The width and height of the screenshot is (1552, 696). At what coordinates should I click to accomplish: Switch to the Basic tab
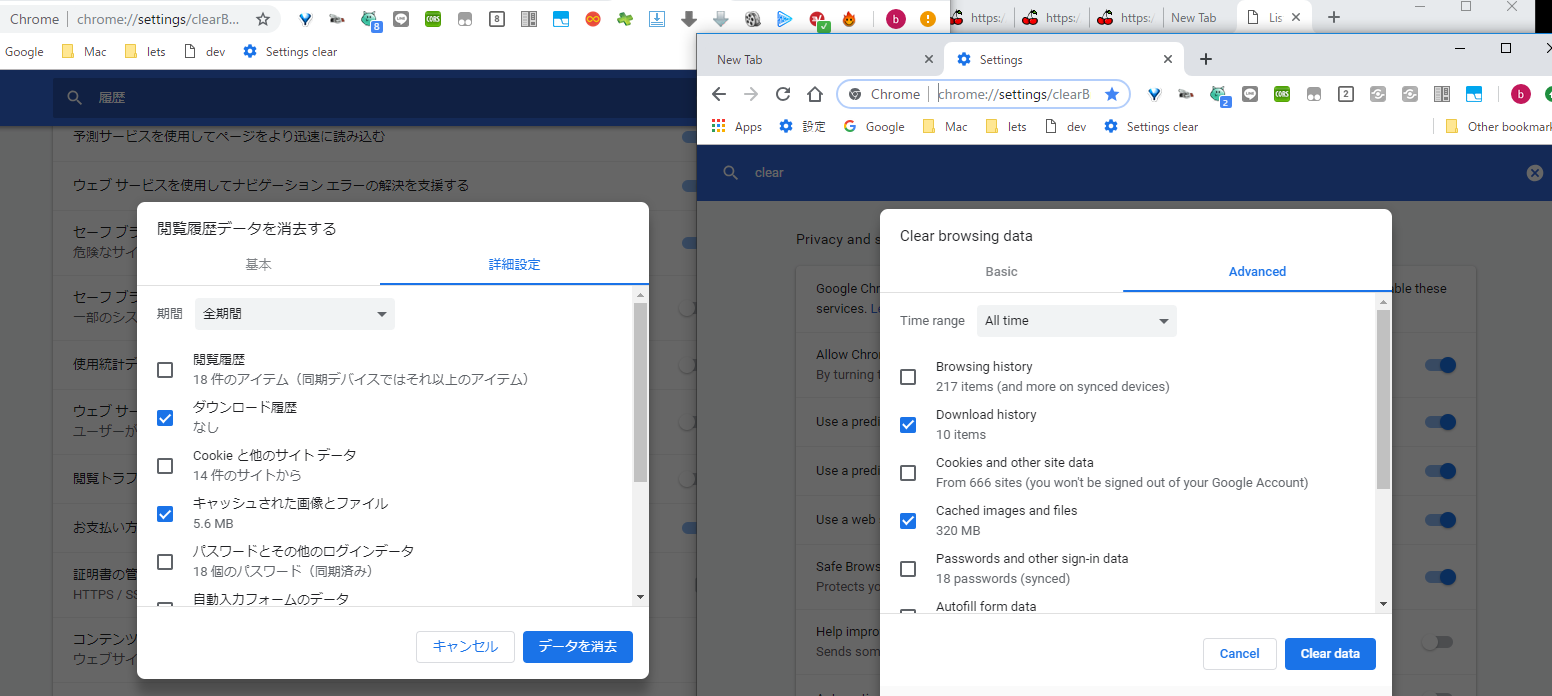1001,272
